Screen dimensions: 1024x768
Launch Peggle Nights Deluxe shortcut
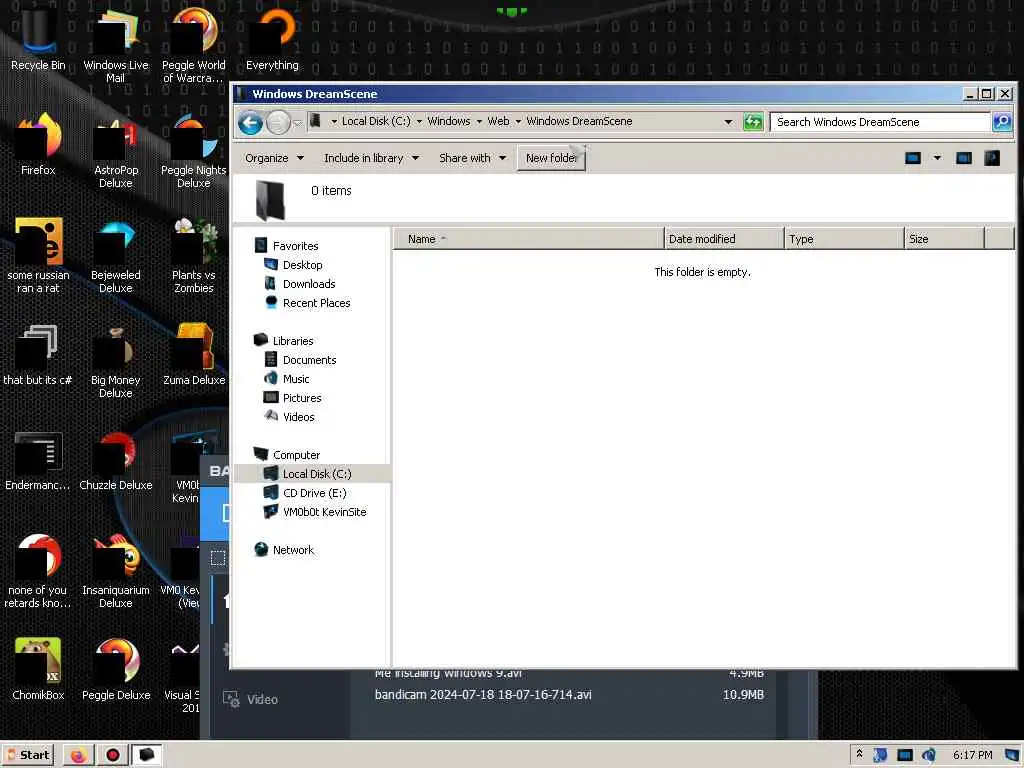pyautogui.click(x=193, y=150)
